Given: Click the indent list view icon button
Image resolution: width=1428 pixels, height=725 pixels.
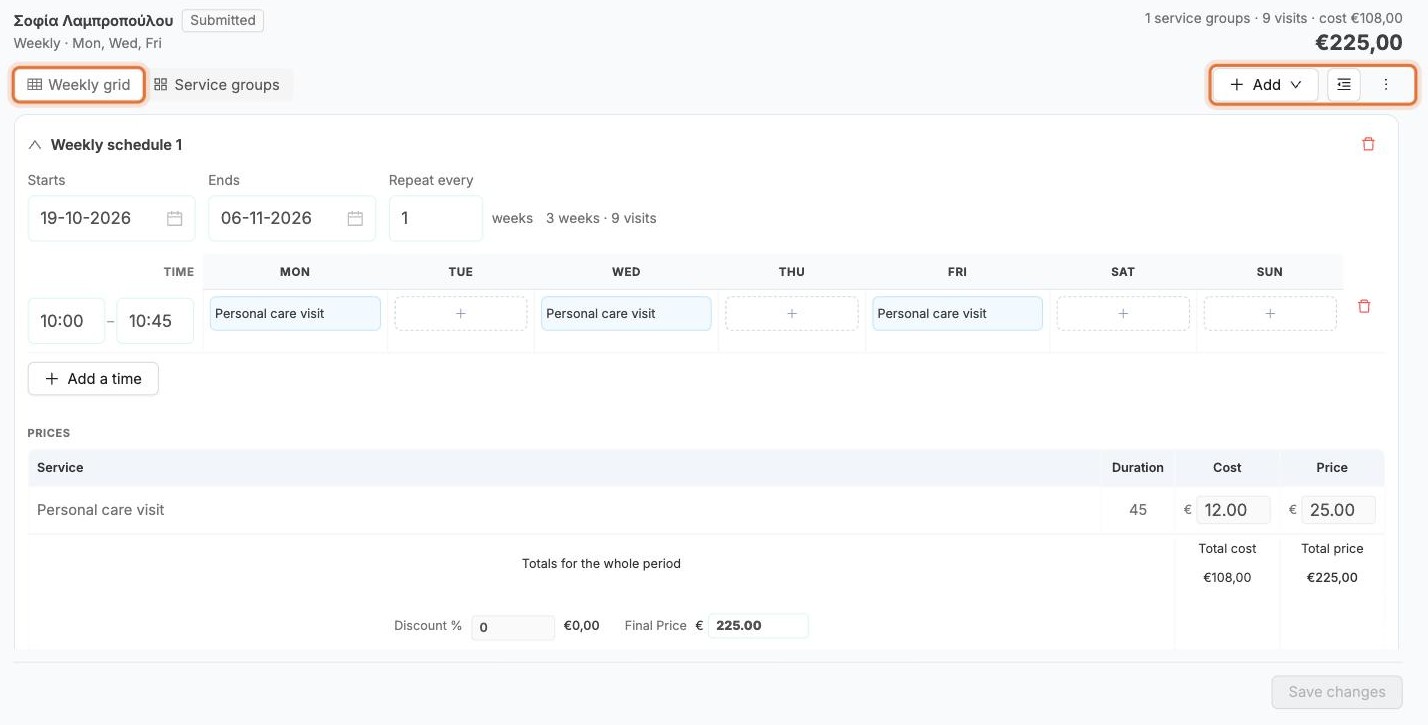Looking at the screenshot, I should click(1344, 85).
